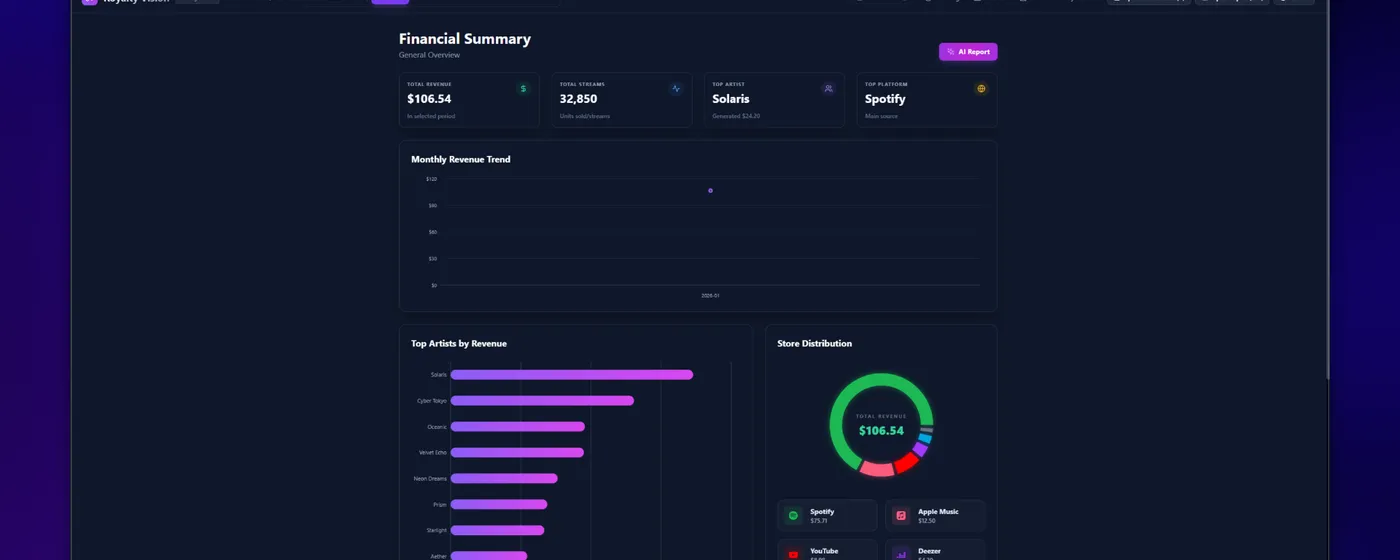
Task: Open the Deezer store card
Action: tap(935, 550)
